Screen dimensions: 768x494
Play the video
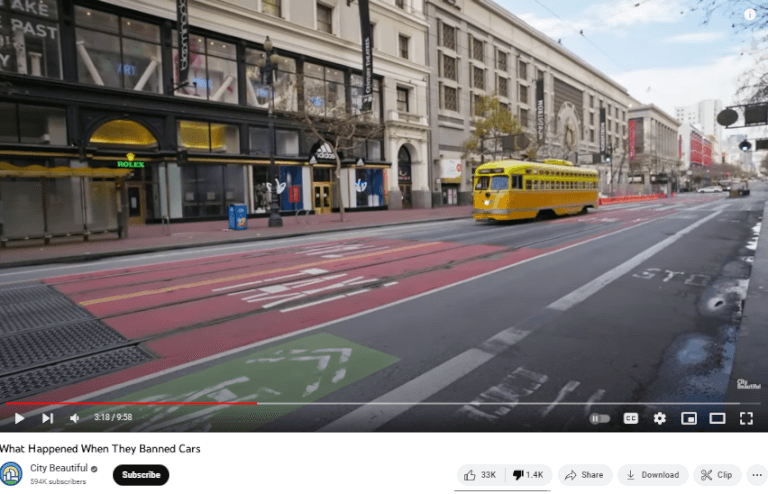(x=19, y=418)
